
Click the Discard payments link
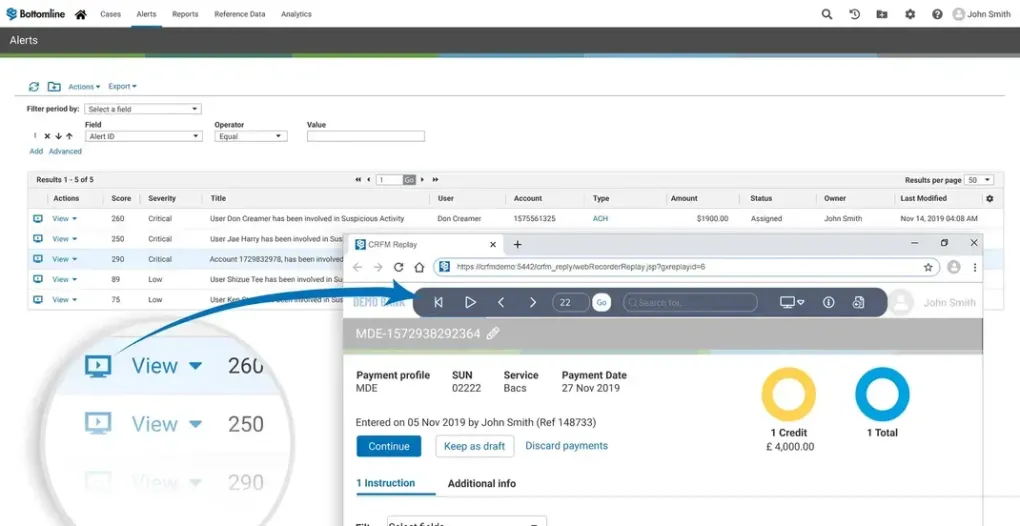(566, 446)
